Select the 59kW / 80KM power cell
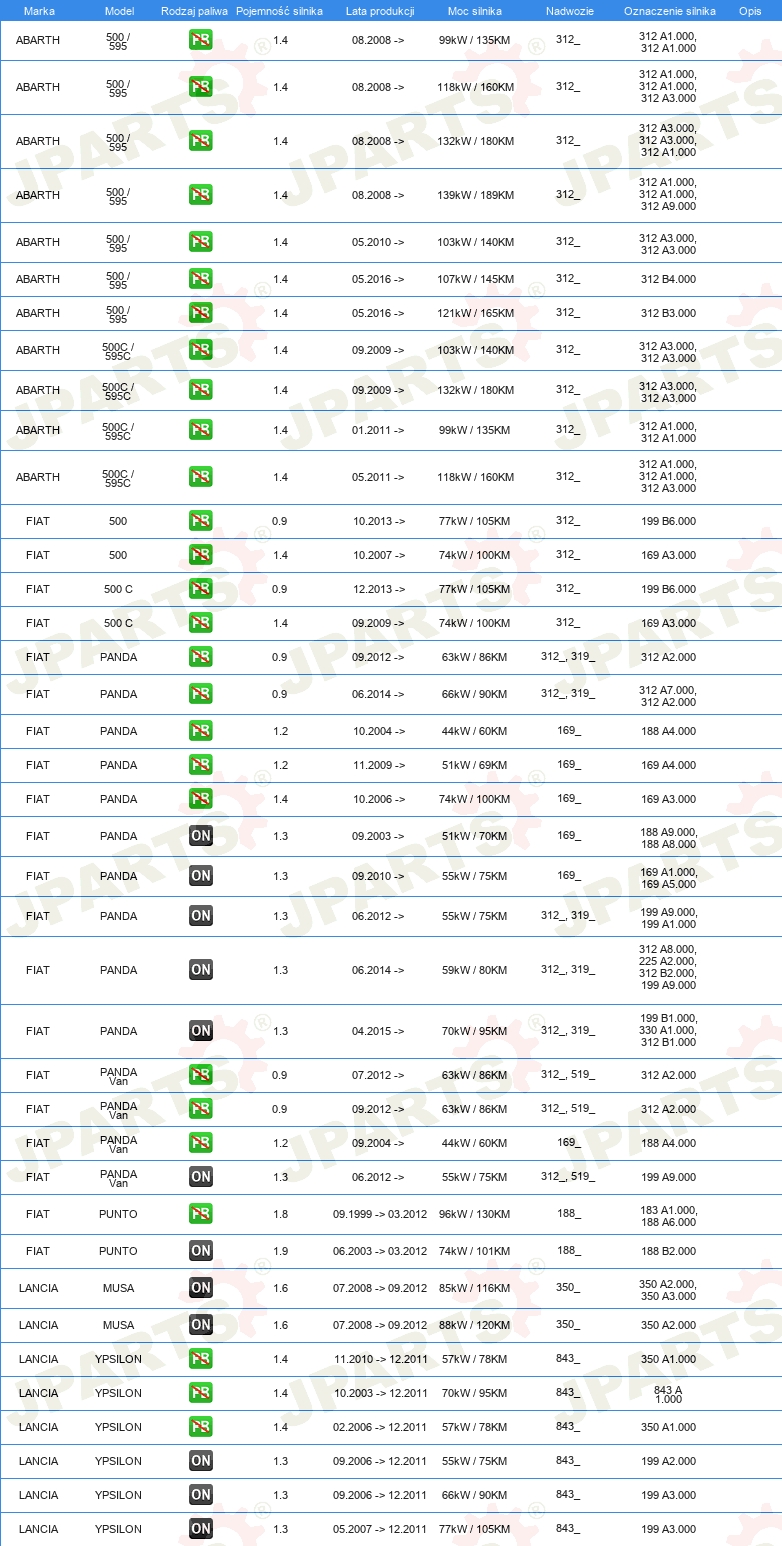 pyautogui.click(x=475, y=970)
